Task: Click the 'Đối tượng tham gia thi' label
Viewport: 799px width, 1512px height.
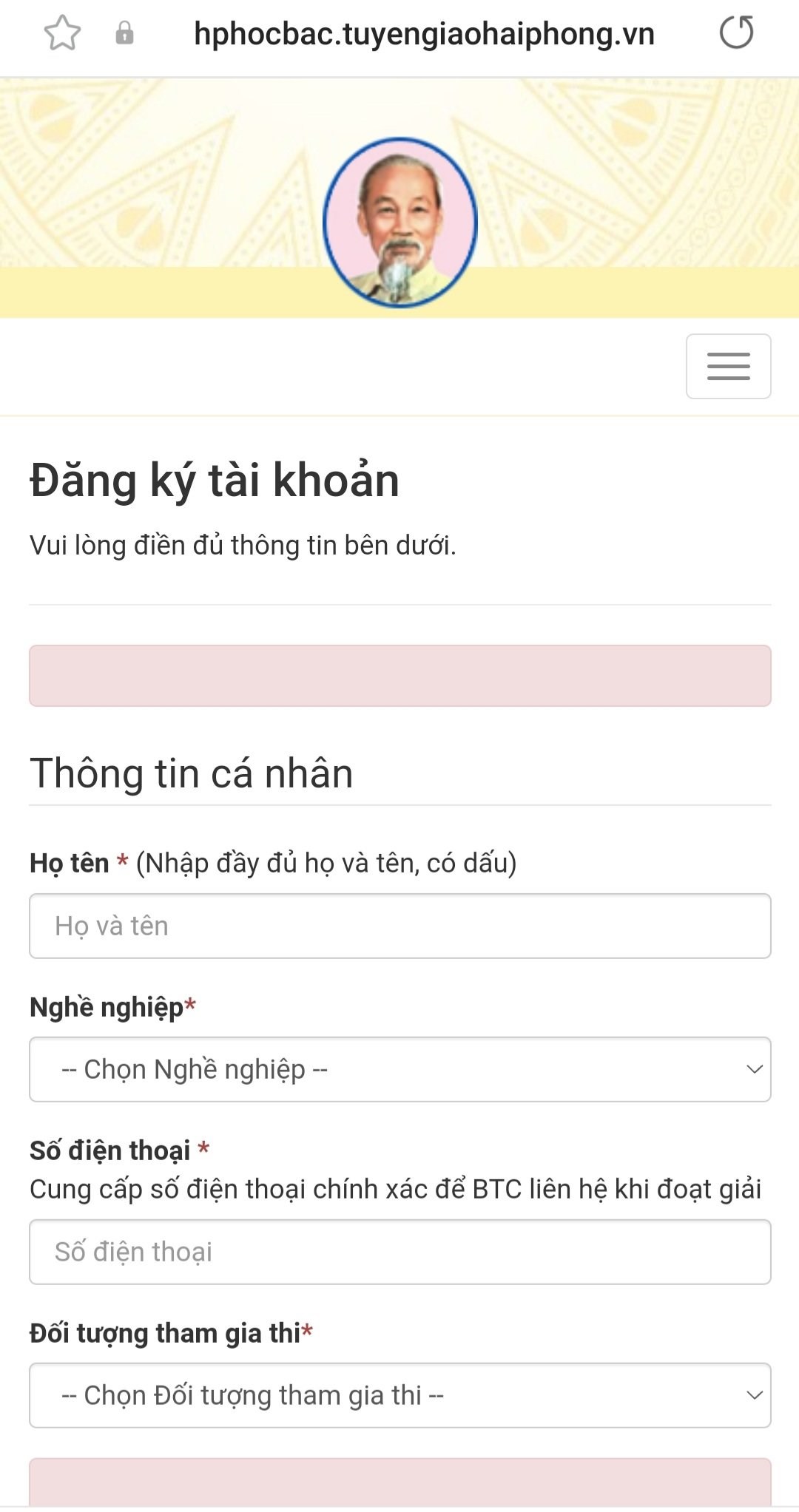Action: point(165,1333)
